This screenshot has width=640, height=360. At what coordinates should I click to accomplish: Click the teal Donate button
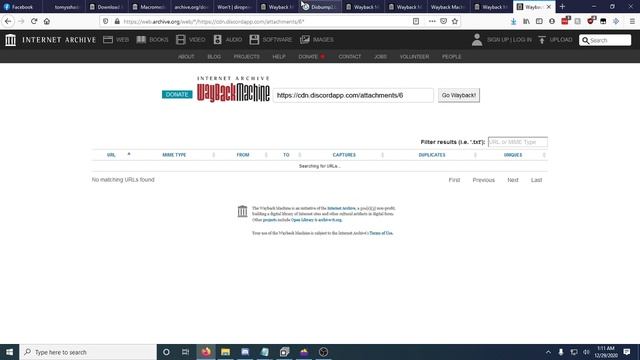click(x=177, y=94)
